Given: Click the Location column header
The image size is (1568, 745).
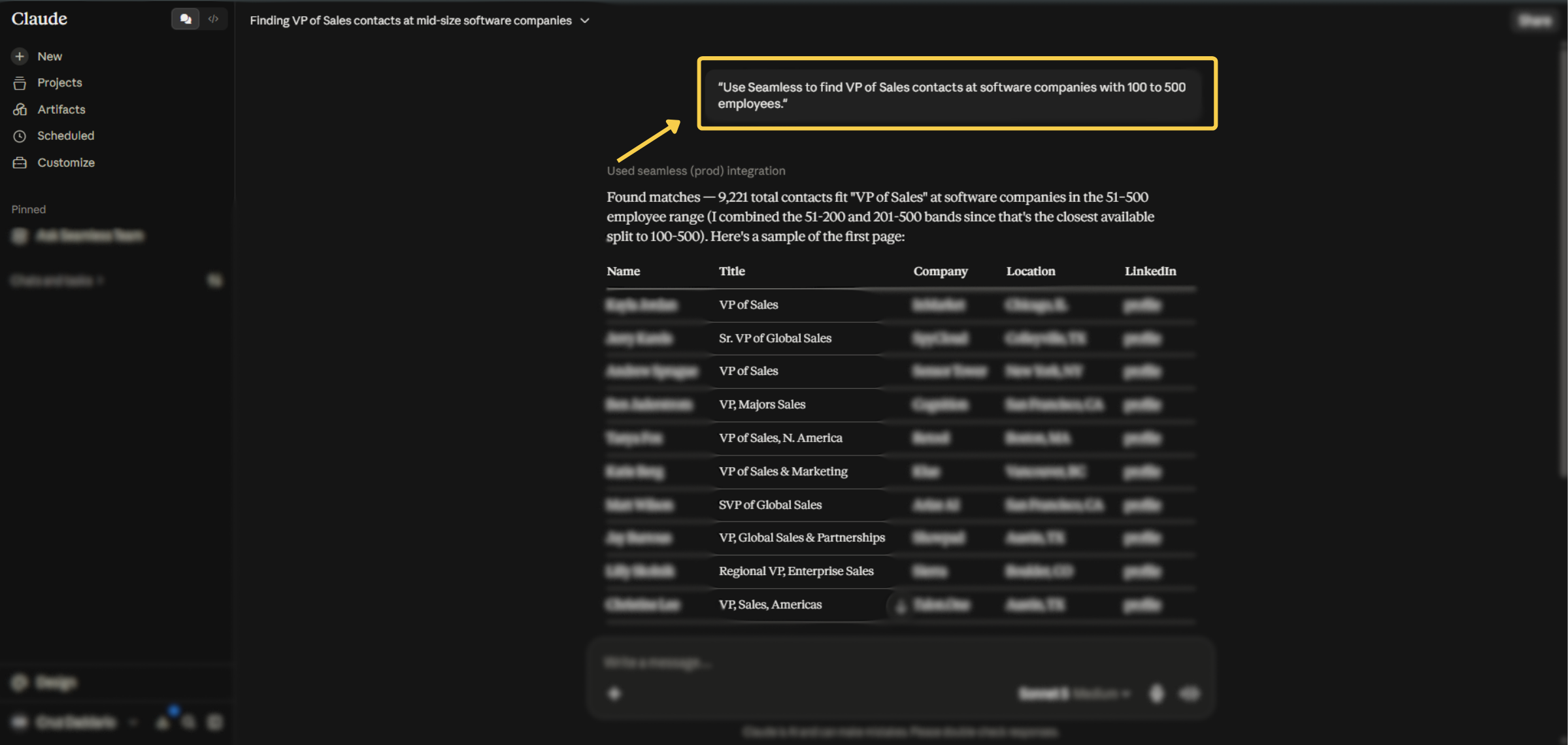Looking at the screenshot, I should [1031, 271].
